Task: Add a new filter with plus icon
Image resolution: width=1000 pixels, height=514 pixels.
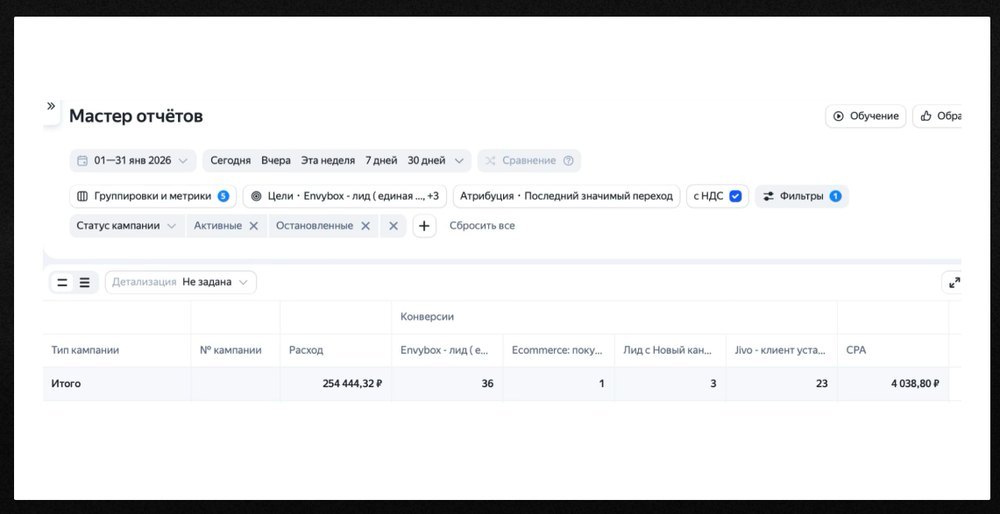Action: 424,226
